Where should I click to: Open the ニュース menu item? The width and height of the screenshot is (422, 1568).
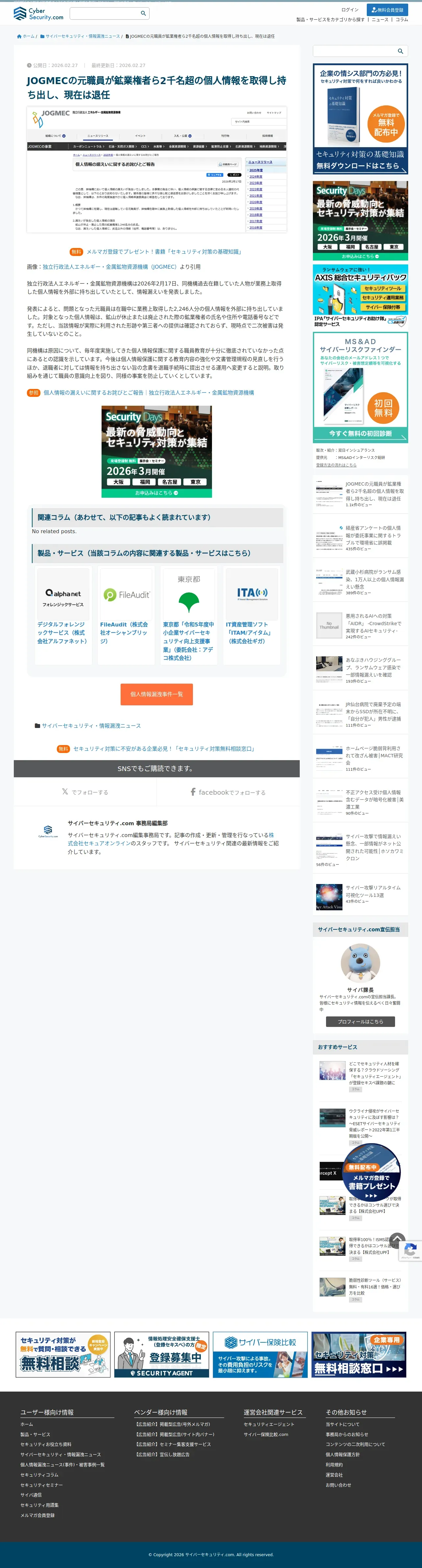(380, 19)
